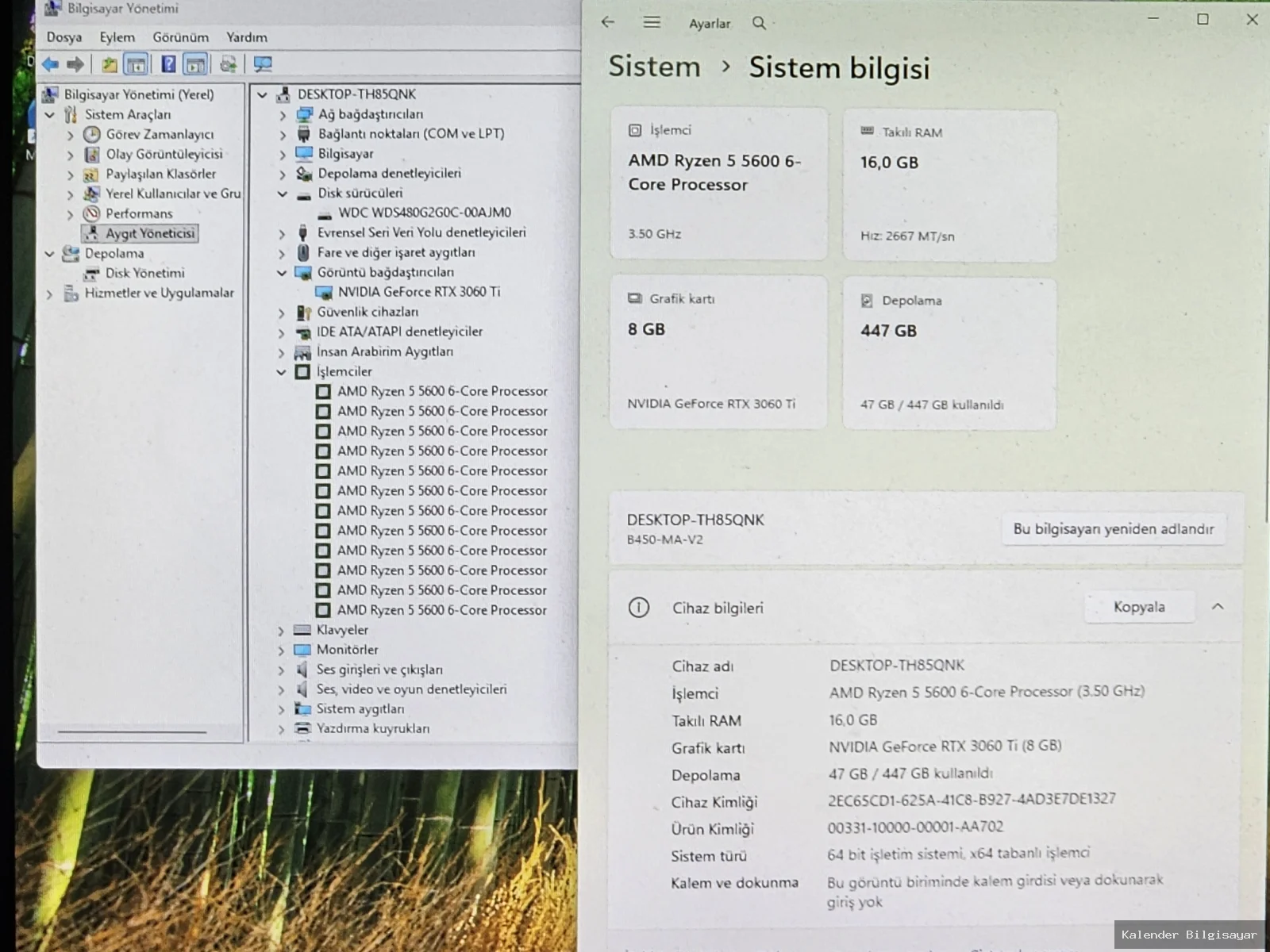Collapse the Sistem Araçları node
The height and width of the screenshot is (952, 1270).
tap(50, 115)
